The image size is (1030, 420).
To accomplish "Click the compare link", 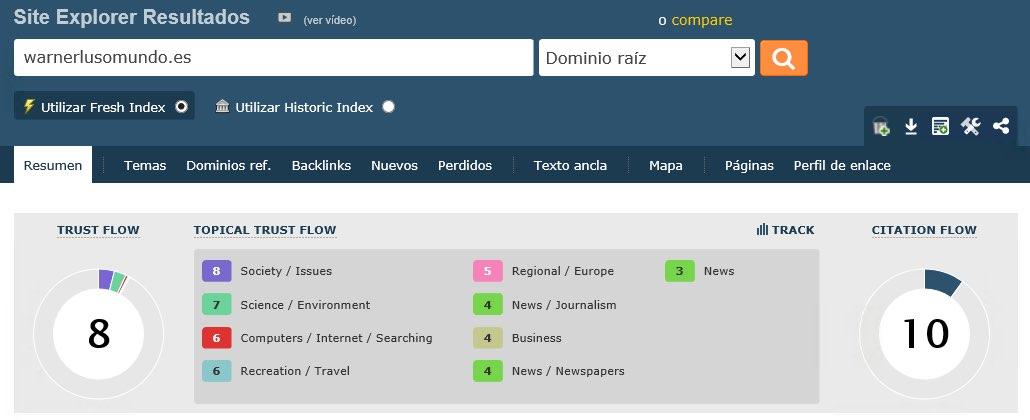I will click(701, 20).
